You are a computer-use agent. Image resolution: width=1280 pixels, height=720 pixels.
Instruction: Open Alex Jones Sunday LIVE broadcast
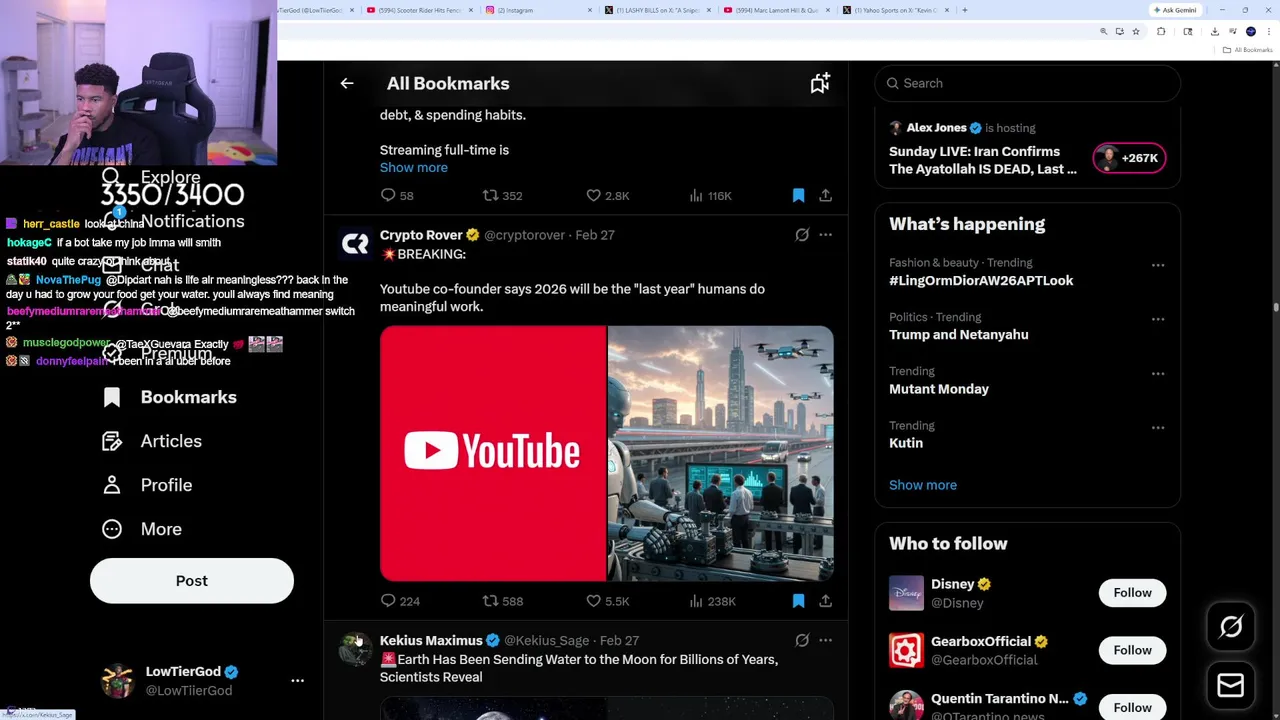coord(983,160)
